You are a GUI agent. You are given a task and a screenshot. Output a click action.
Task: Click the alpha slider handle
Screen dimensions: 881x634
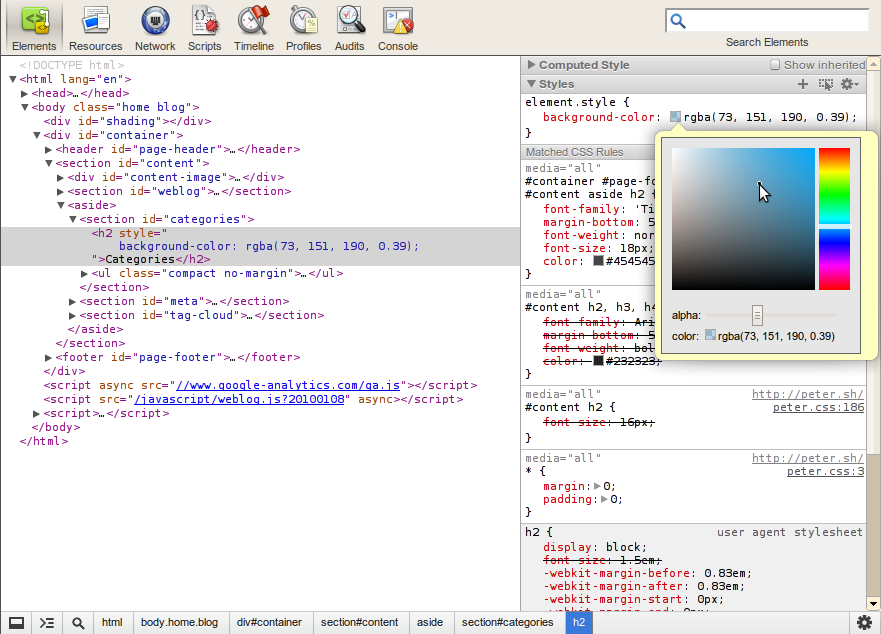pos(757,315)
